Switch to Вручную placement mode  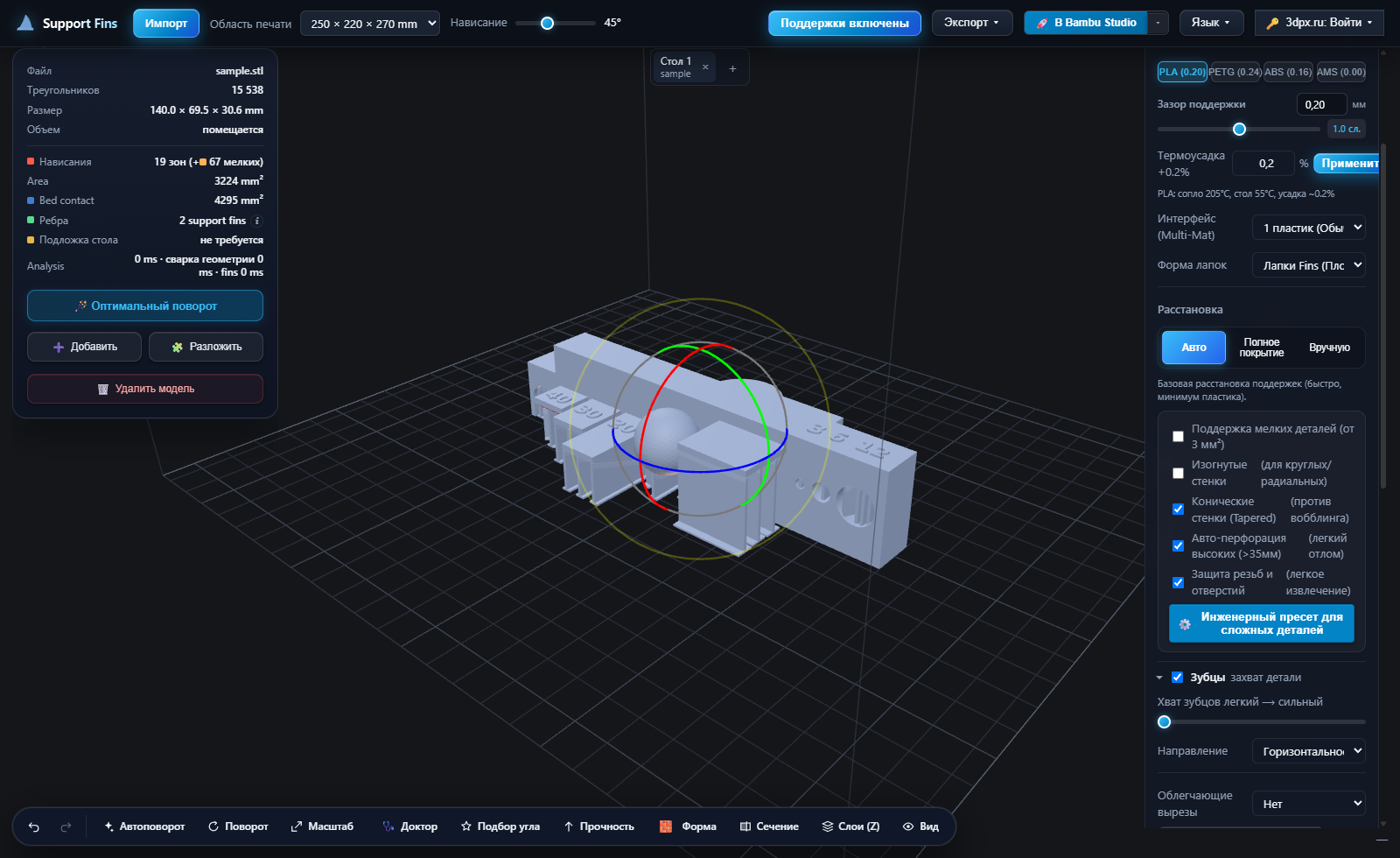click(x=1329, y=348)
